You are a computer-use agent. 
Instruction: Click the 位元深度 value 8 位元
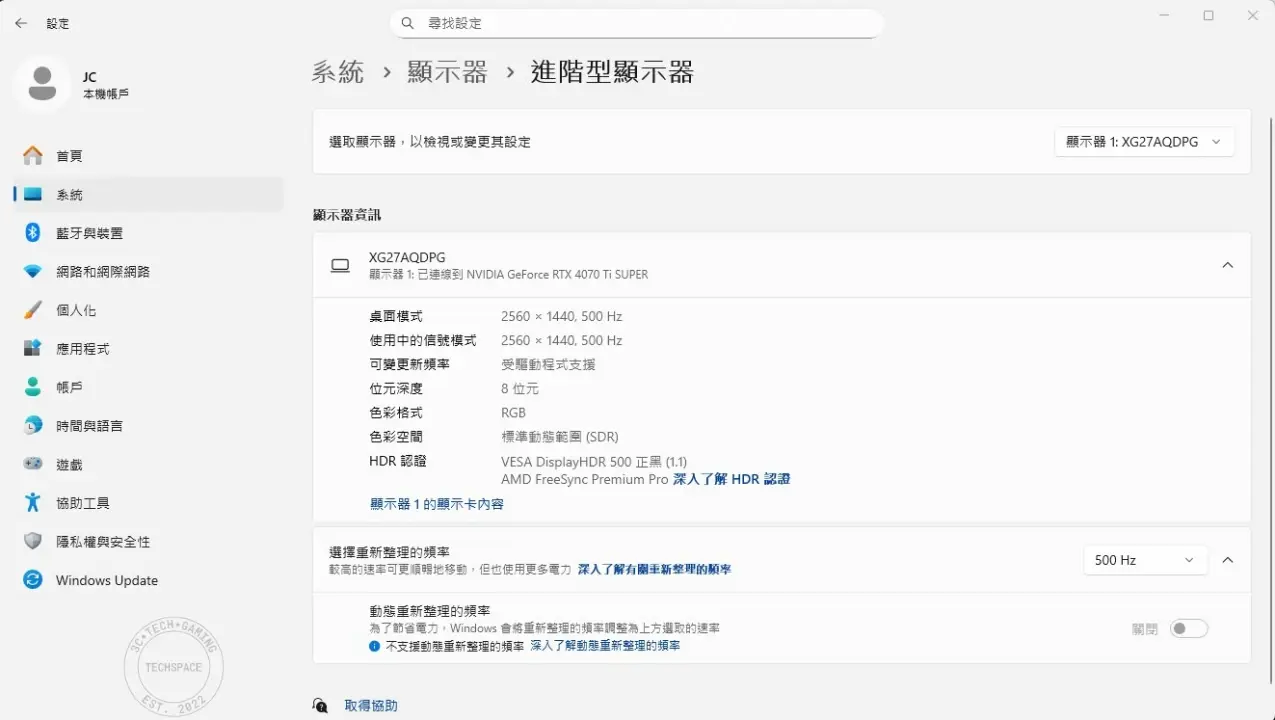point(520,388)
